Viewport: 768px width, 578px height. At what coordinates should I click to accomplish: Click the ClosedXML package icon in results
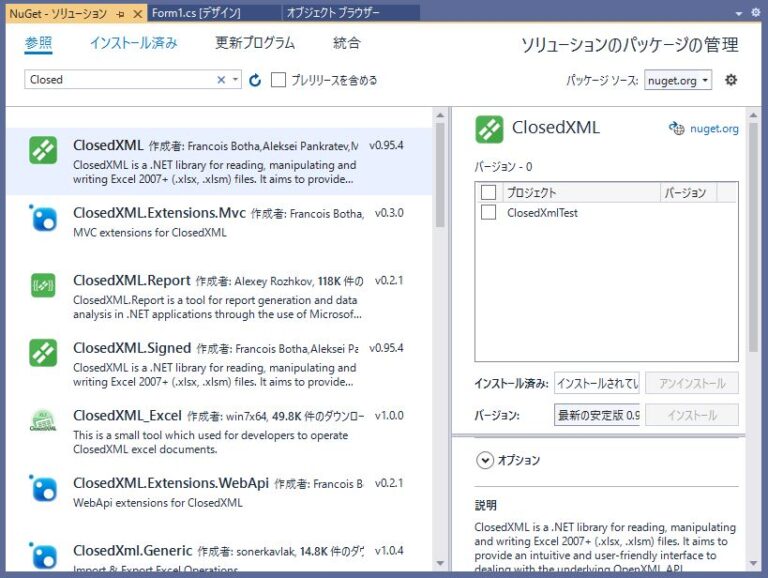[x=43, y=150]
